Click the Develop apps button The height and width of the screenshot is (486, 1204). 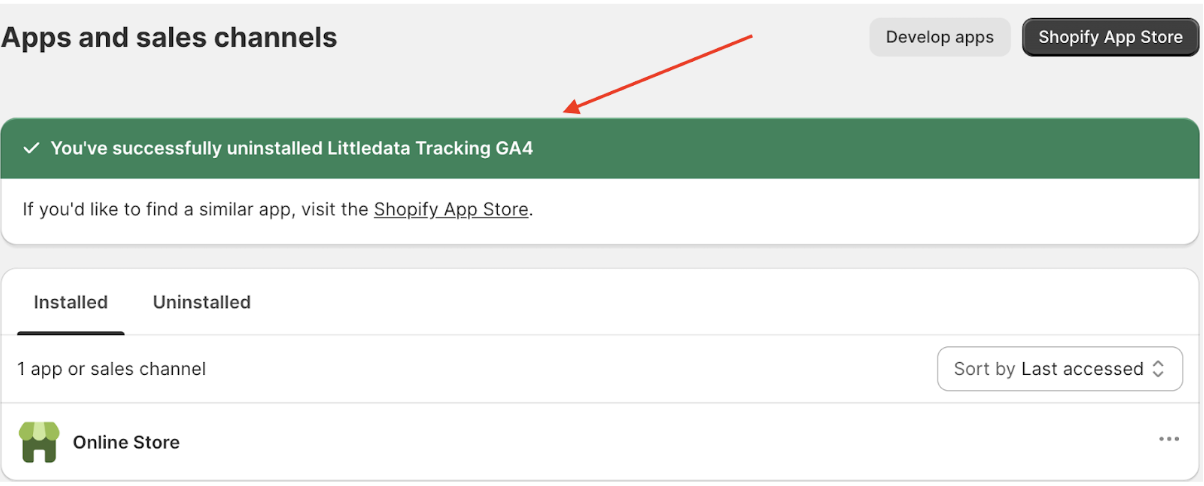tap(940, 37)
